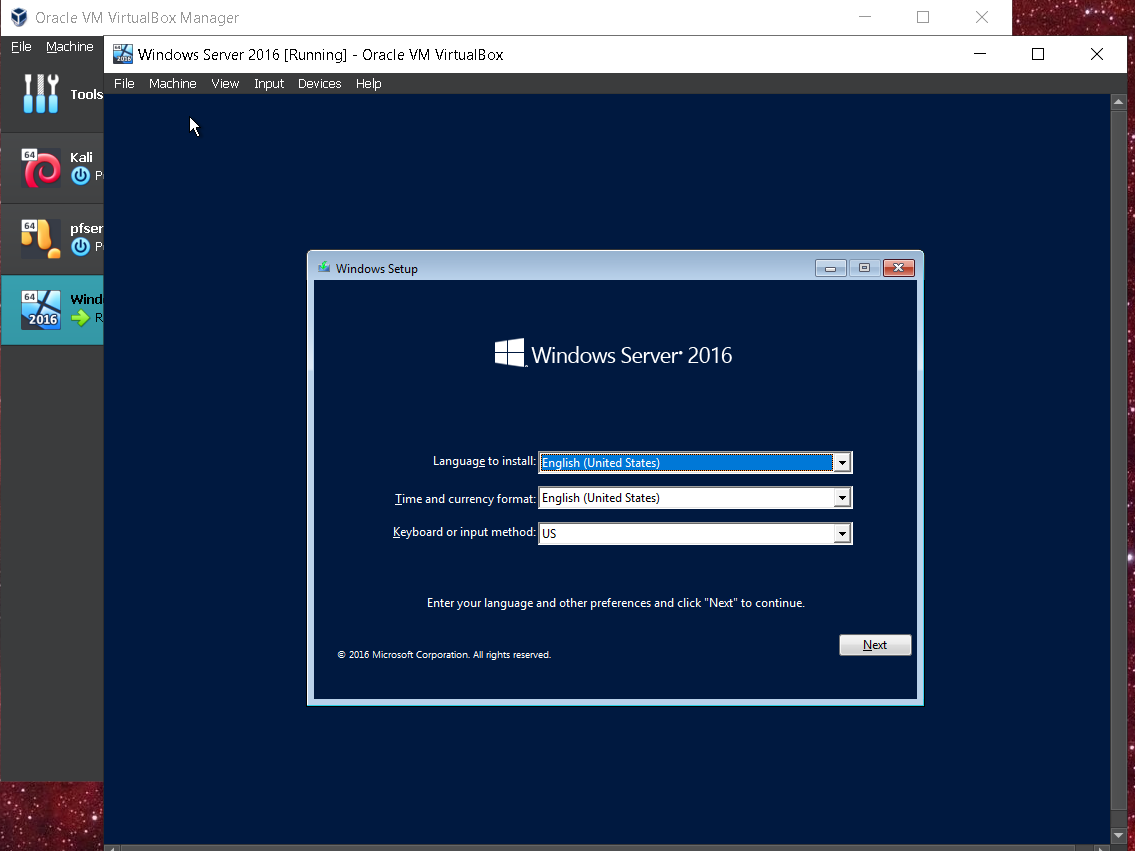1135x851 pixels.
Task: Open the Input menu
Action: pyautogui.click(x=268, y=84)
